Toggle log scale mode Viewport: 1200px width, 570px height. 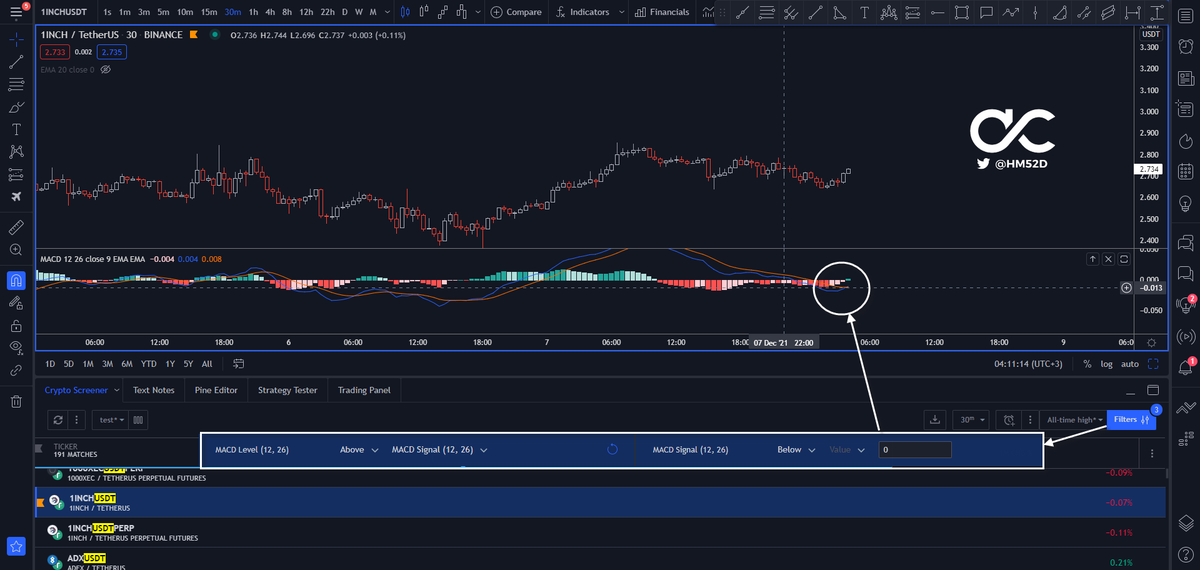[x=1107, y=364]
